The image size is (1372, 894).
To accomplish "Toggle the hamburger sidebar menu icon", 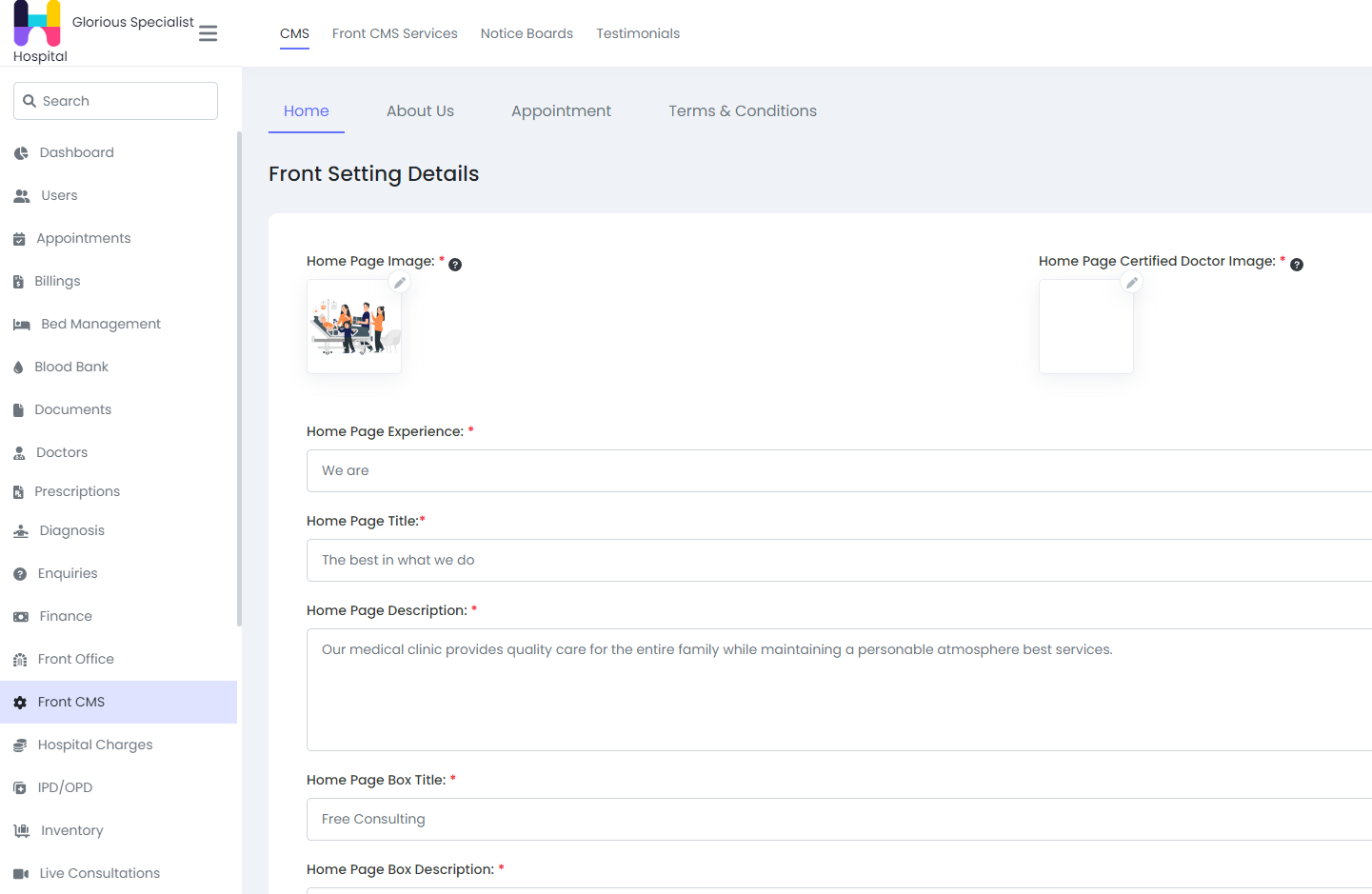I will pyautogui.click(x=208, y=33).
